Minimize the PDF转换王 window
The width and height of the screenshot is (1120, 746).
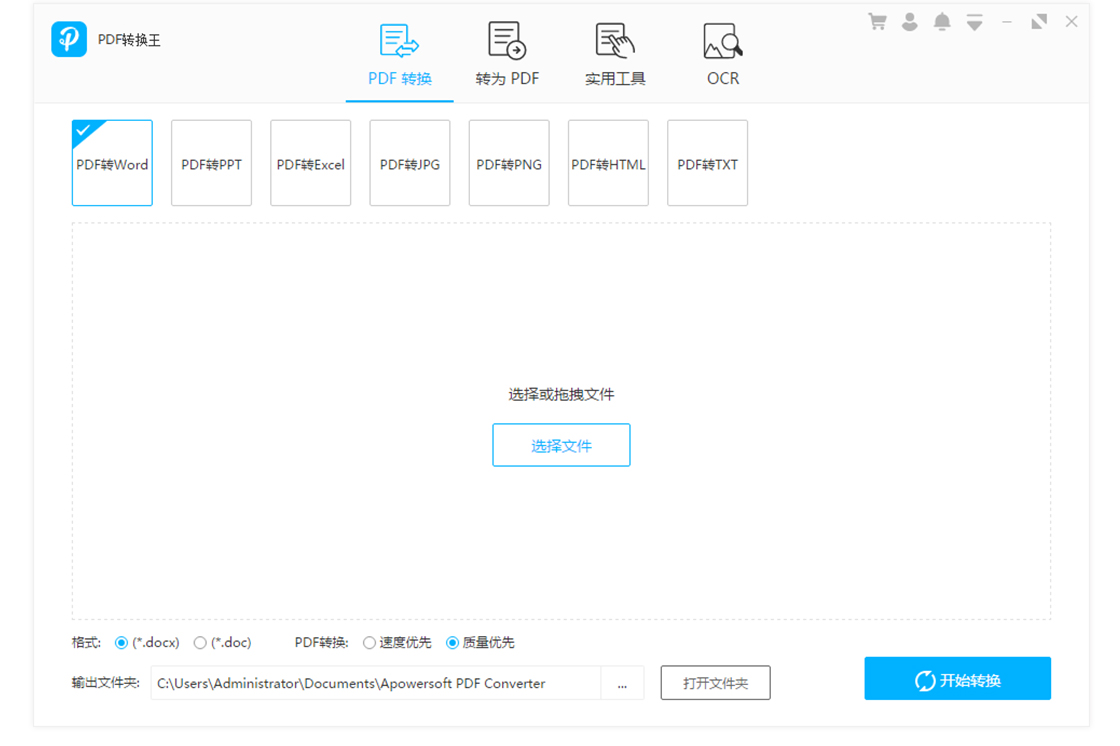click(x=1007, y=22)
